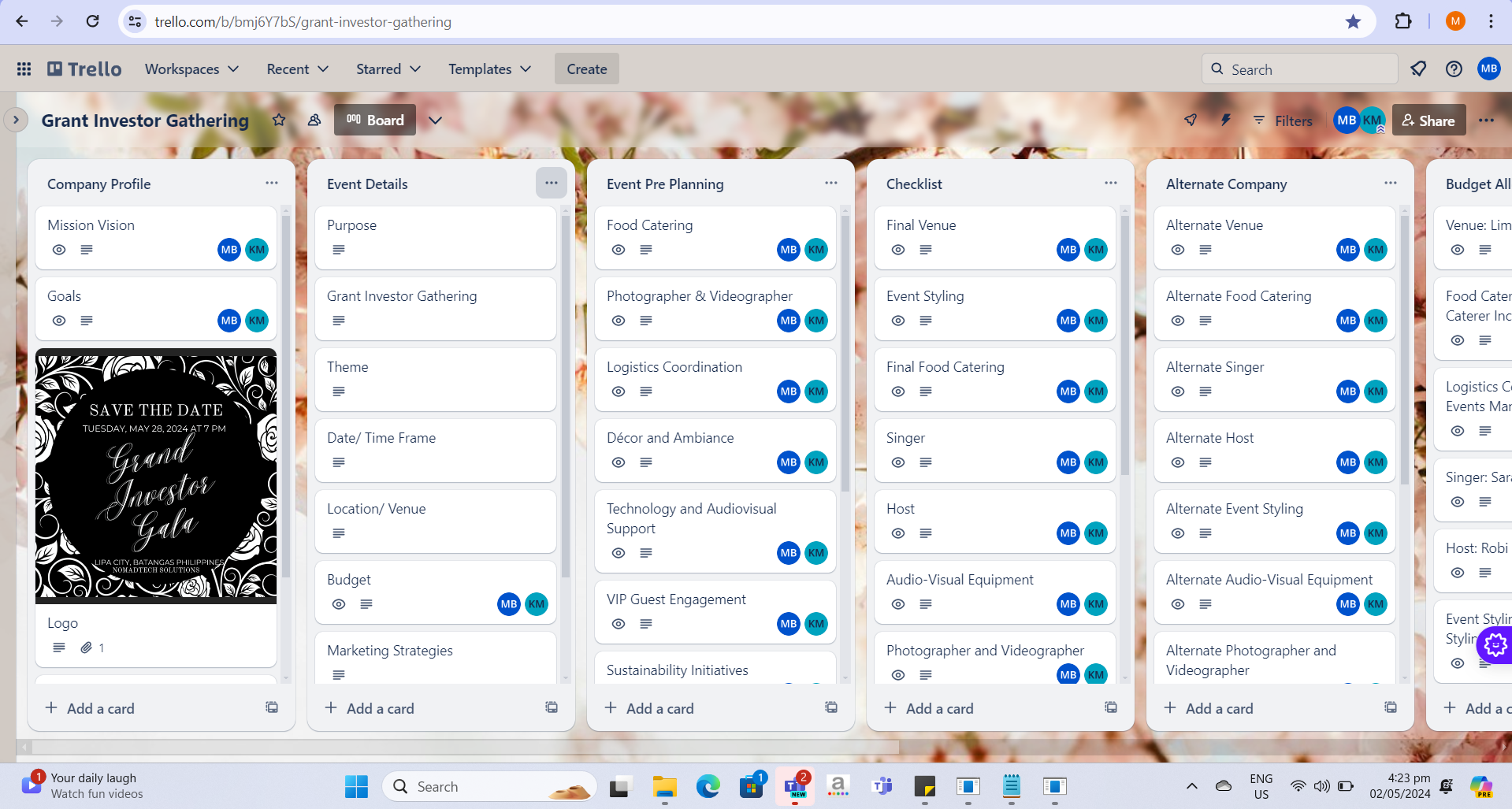Open the Marketing Strategies card
Viewport: 1512px width, 809px height.
click(x=436, y=658)
